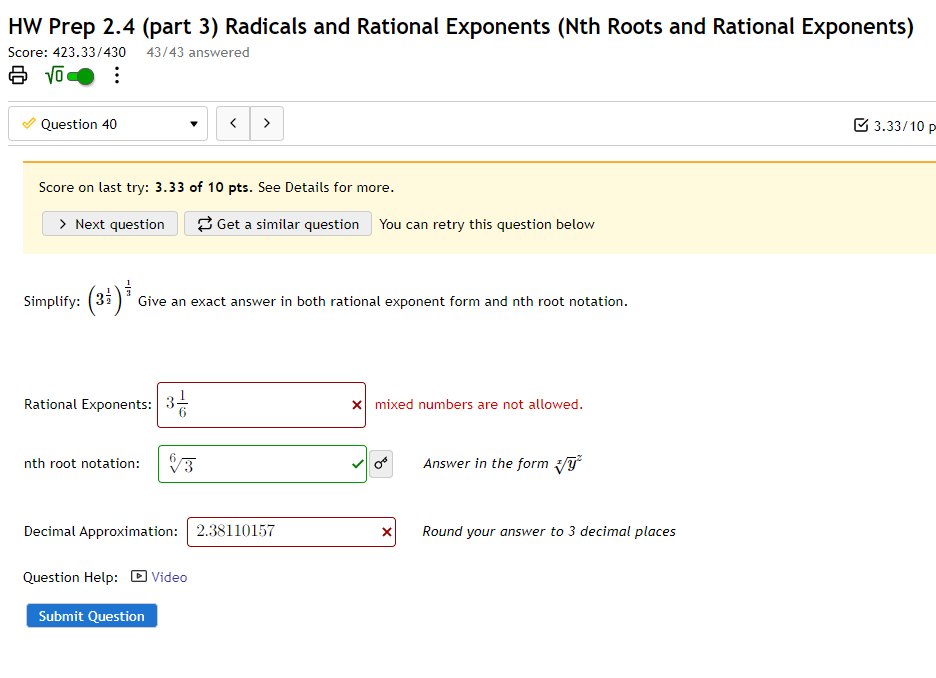Click the green checkmark in nth root box
This screenshot has width=936, height=678.
[357, 463]
